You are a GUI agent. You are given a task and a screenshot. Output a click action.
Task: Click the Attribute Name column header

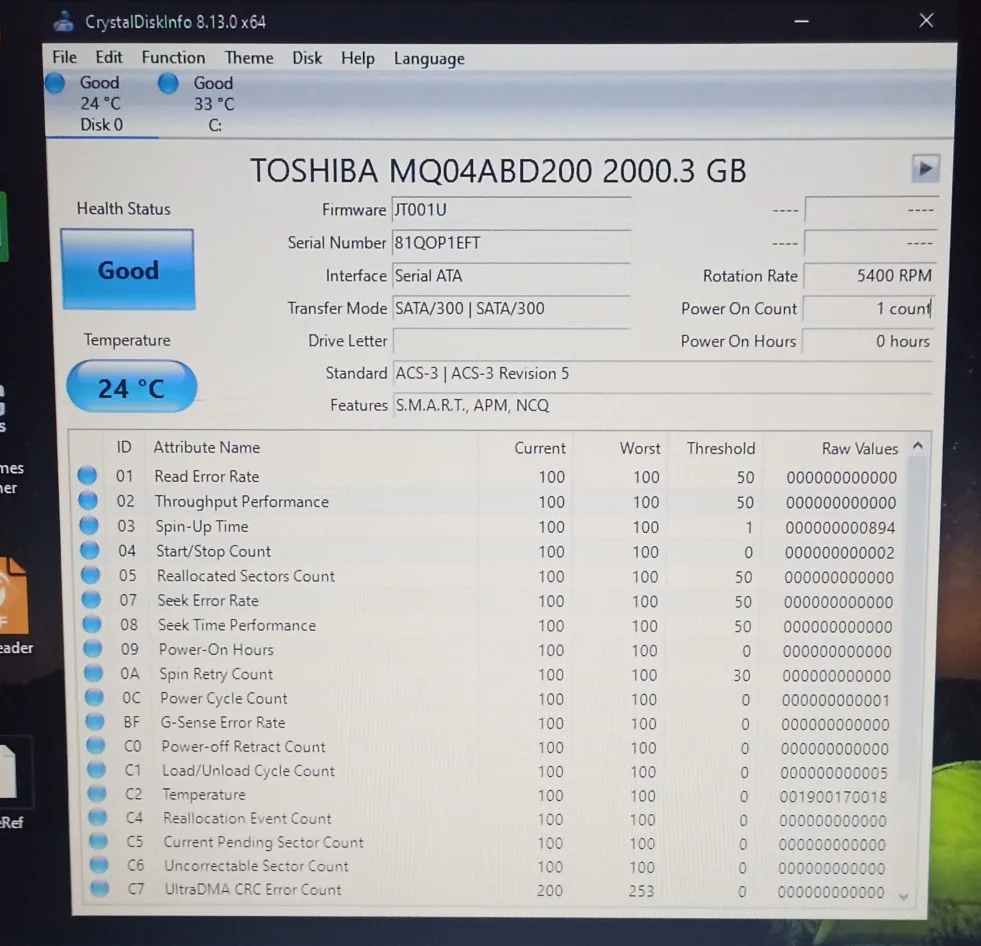coord(206,447)
